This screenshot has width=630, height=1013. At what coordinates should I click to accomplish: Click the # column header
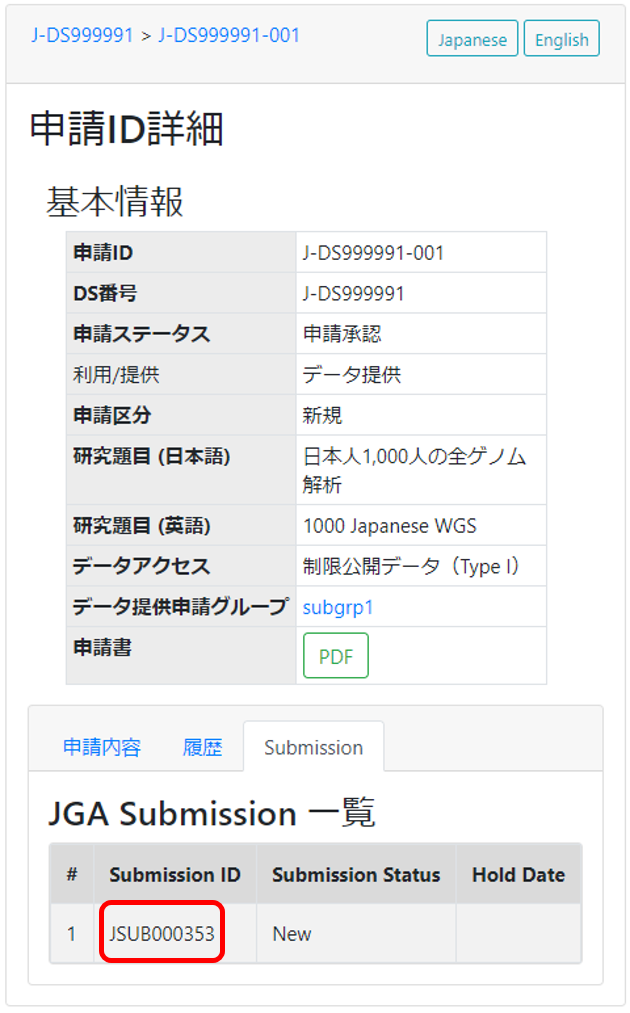pyautogui.click(x=72, y=875)
